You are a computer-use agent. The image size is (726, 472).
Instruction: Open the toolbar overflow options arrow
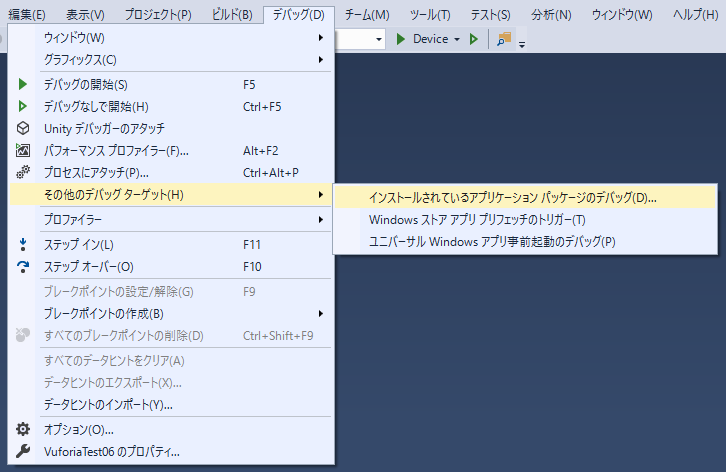tap(522, 45)
